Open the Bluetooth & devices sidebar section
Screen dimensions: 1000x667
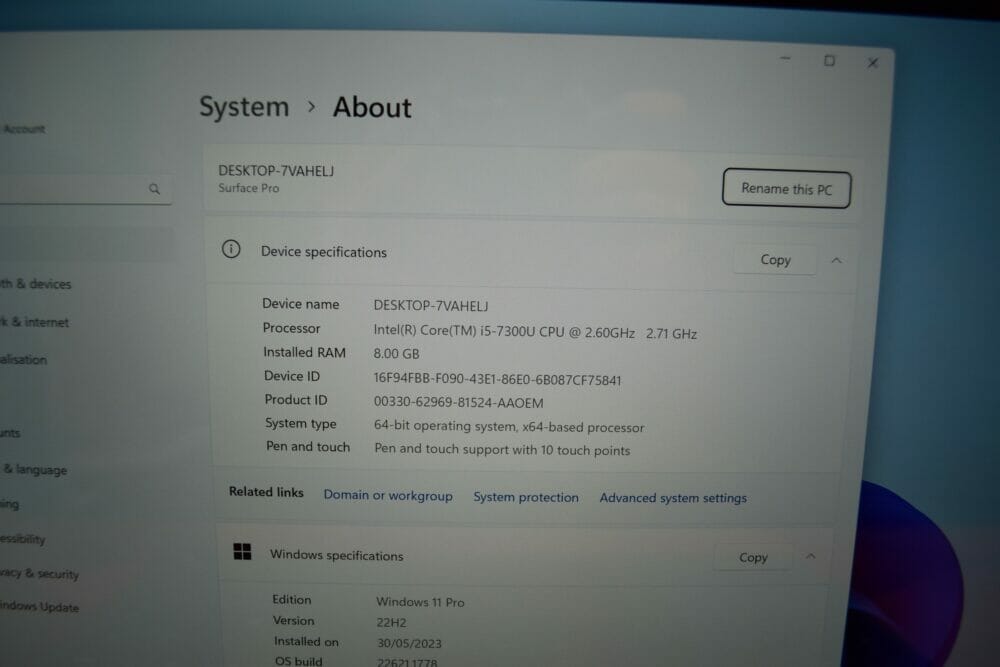(x=36, y=284)
